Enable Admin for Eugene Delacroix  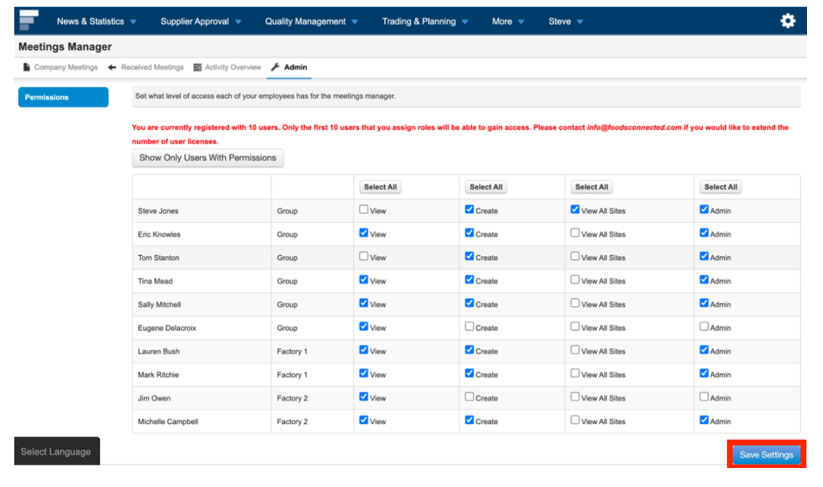pyautogui.click(x=704, y=326)
